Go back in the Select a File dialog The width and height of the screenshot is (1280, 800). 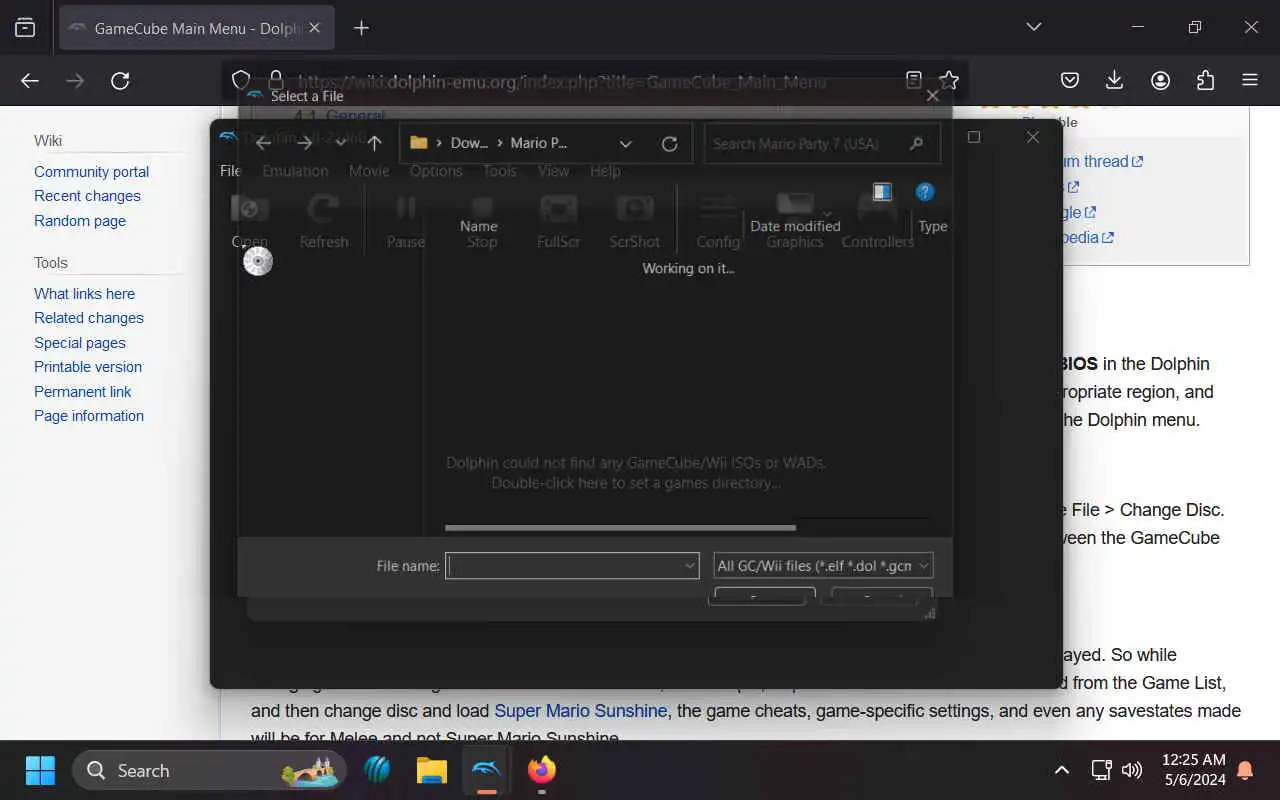(263, 143)
